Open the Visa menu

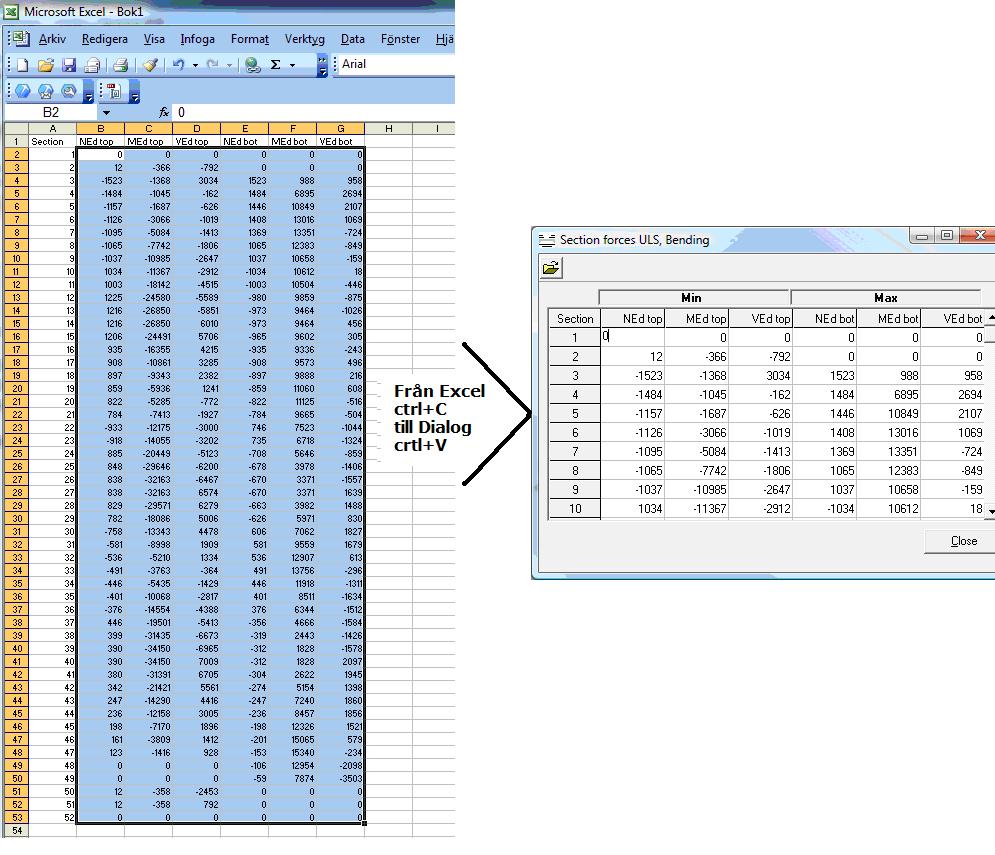pyautogui.click(x=154, y=39)
